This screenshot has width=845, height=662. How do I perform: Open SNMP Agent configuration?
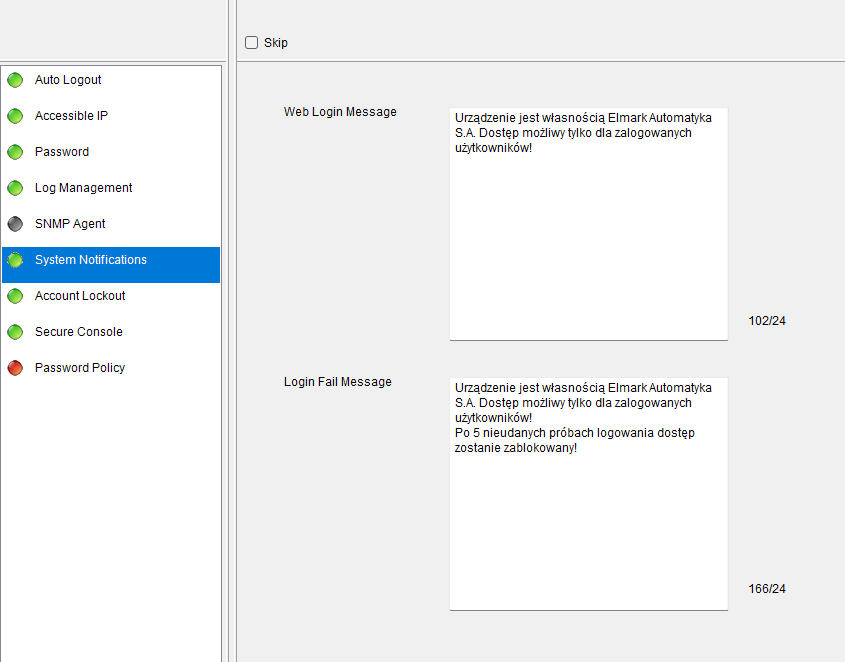pyautogui.click(x=70, y=224)
